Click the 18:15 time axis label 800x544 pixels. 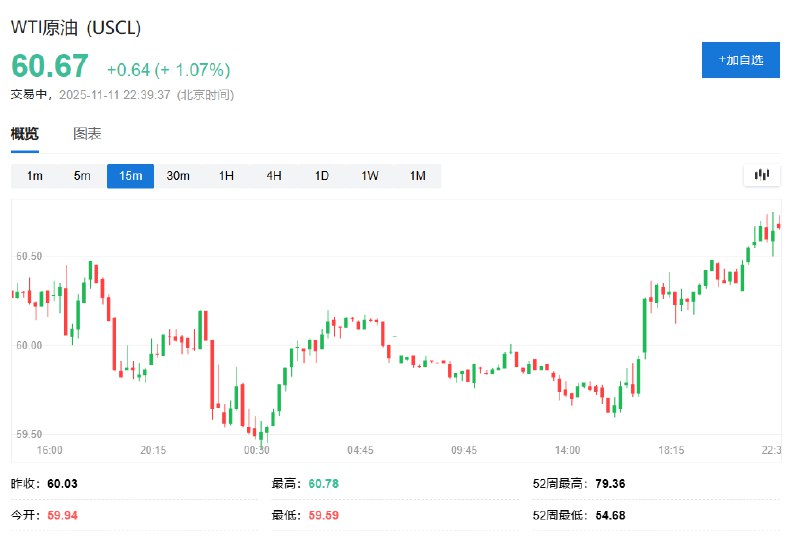(671, 450)
